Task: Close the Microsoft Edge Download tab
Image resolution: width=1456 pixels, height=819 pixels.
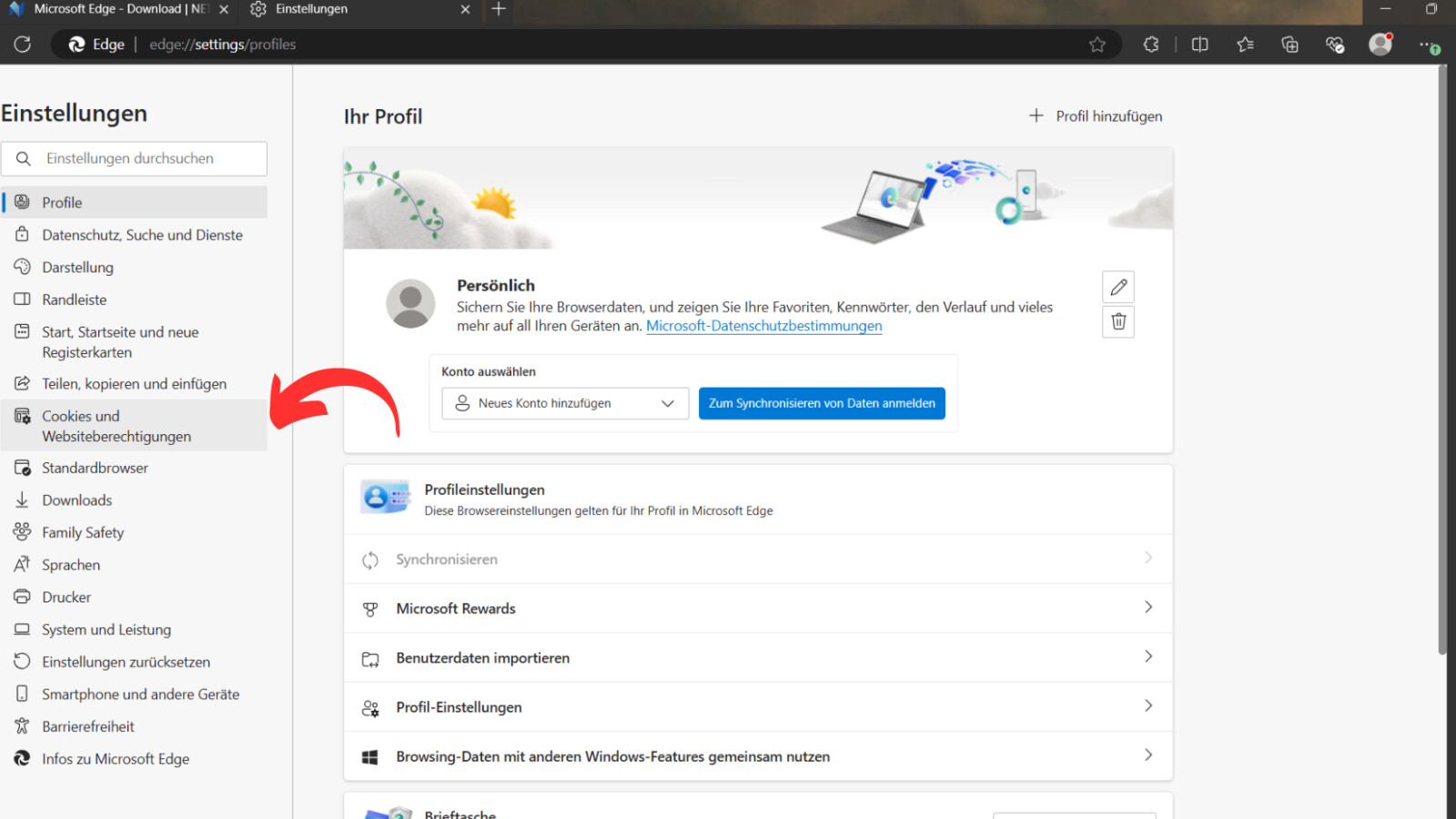Action: point(224,9)
